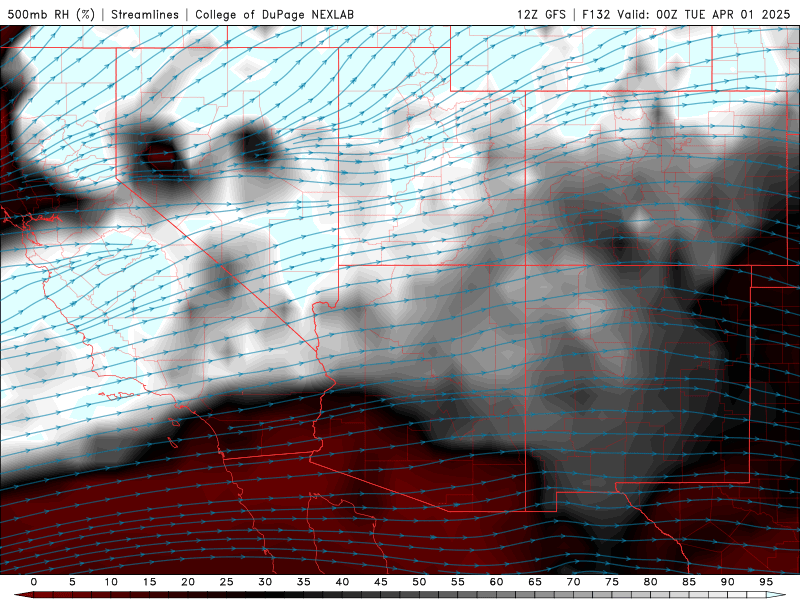
Task: Select the "30" color scale value
Action: 265,582
